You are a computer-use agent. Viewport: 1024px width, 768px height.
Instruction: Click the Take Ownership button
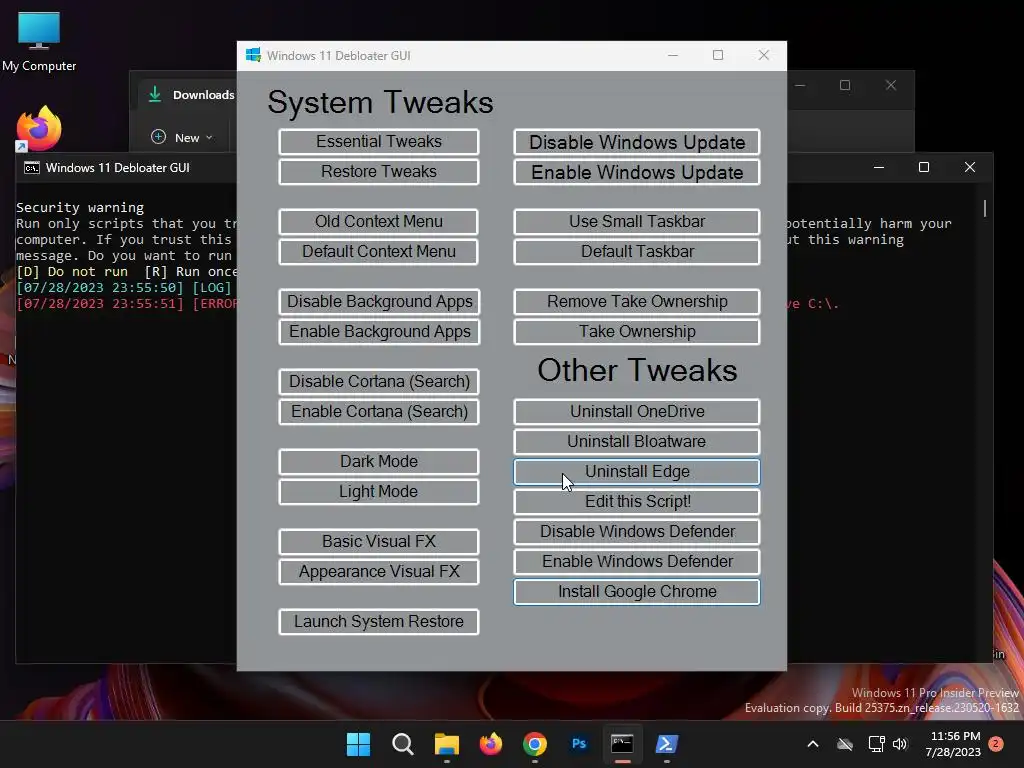pos(637,332)
